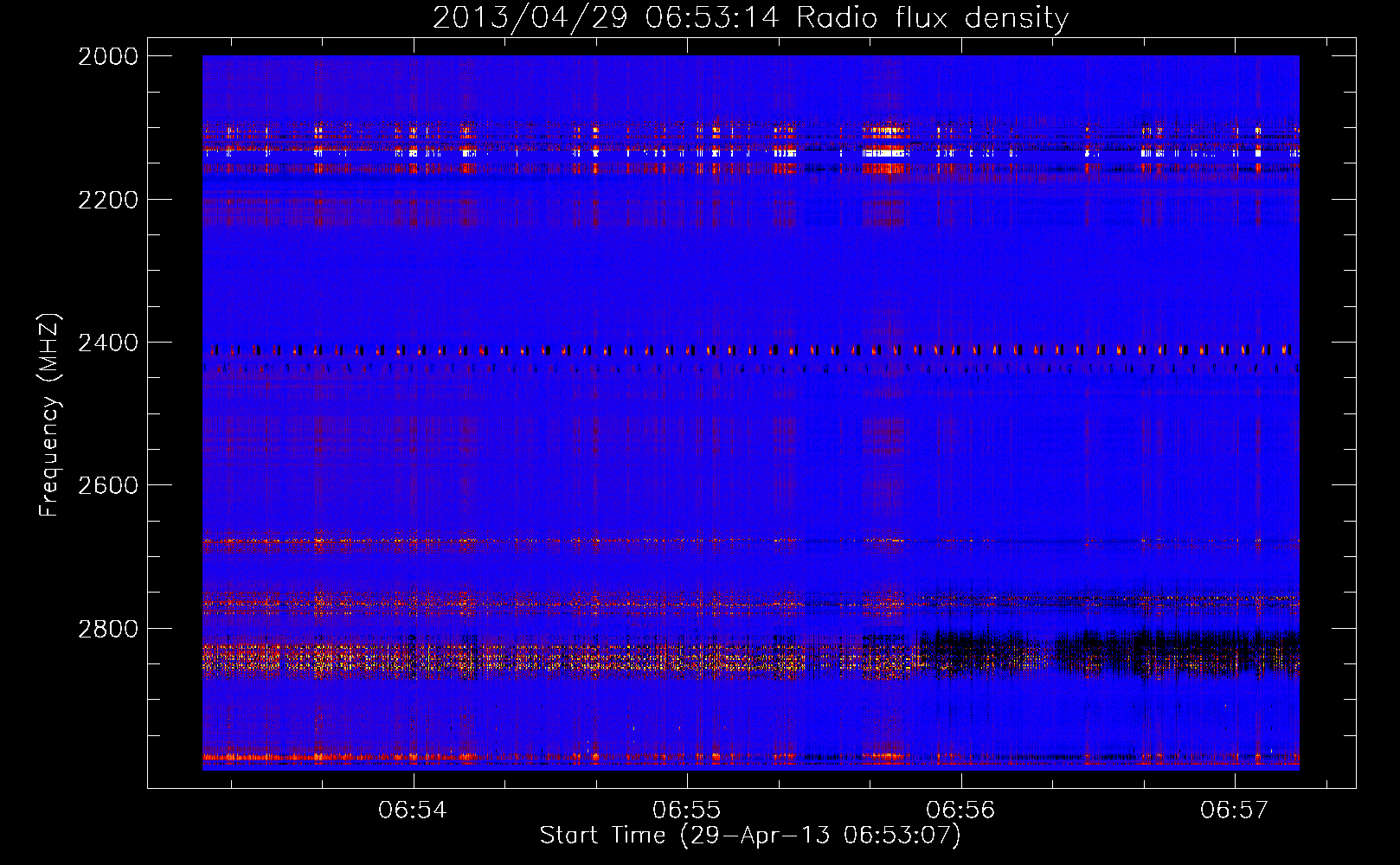1400x865 pixels.
Task: Click the 2000 frequency tick label
Action: pyautogui.click(x=108, y=56)
